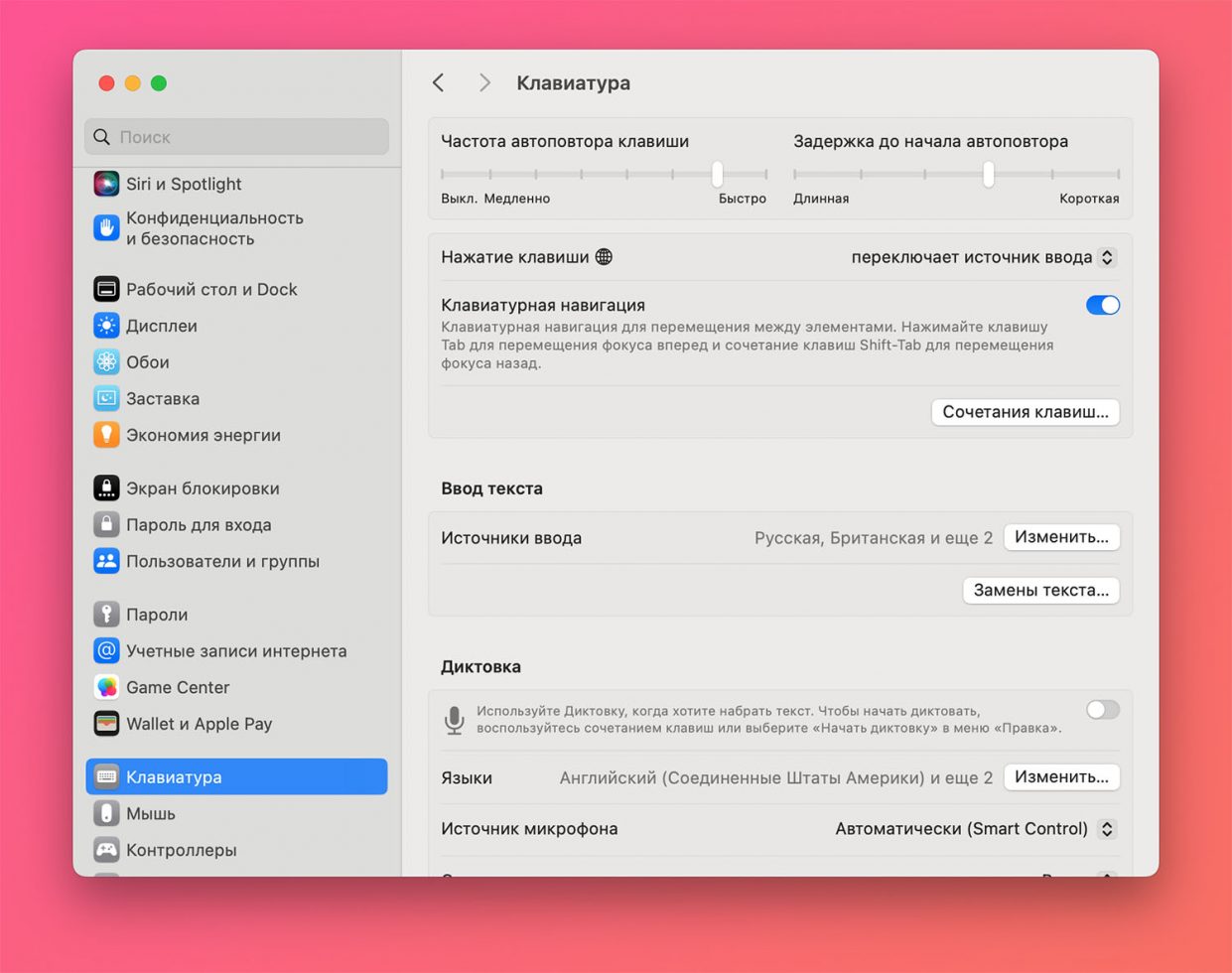
Task: Select the Рабочий стол и Dock icon
Action: (x=106, y=289)
